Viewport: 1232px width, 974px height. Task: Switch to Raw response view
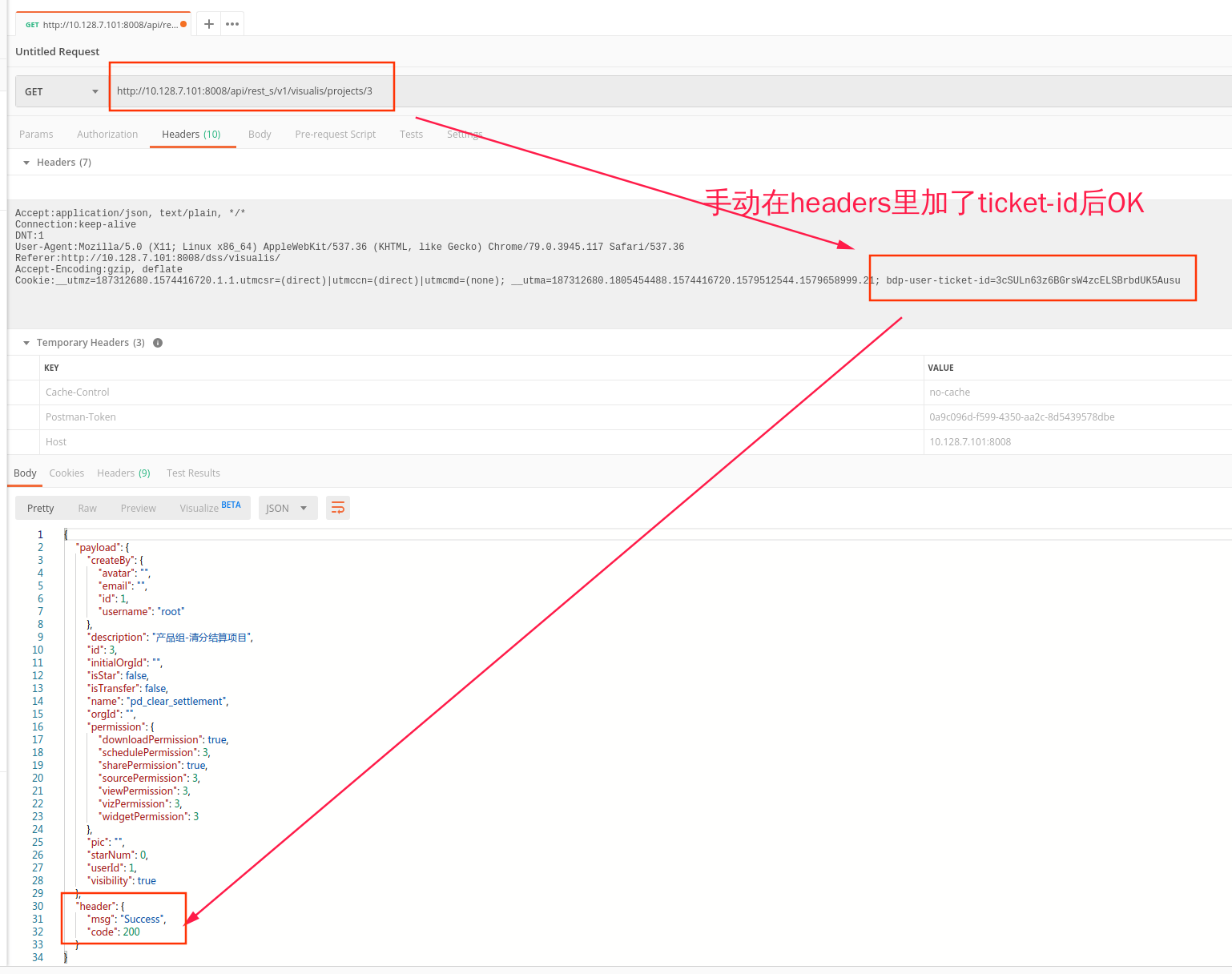coord(87,509)
